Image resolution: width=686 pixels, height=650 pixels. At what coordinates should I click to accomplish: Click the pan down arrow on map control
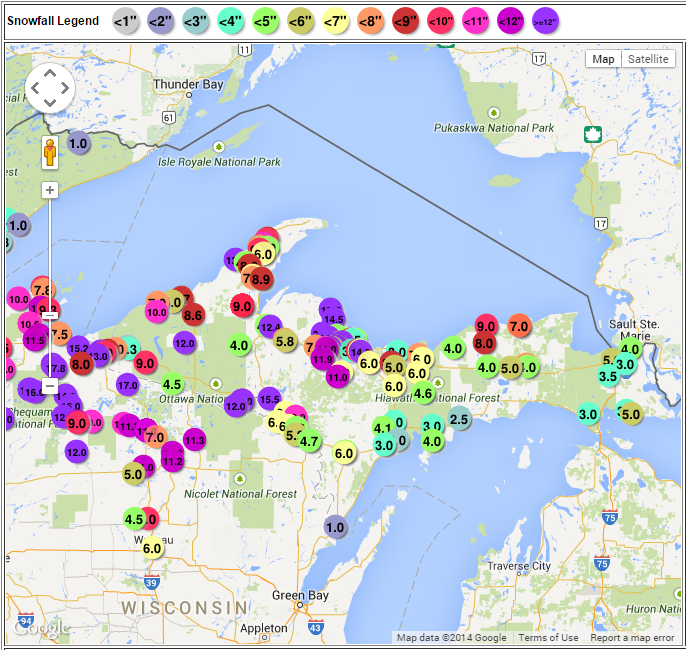click(x=50, y=103)
